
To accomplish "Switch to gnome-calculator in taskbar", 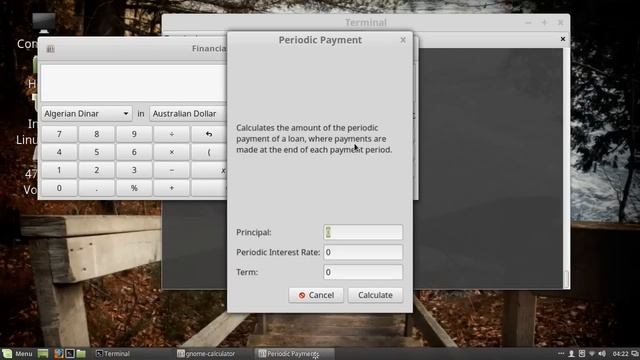I will click(206, 354).
